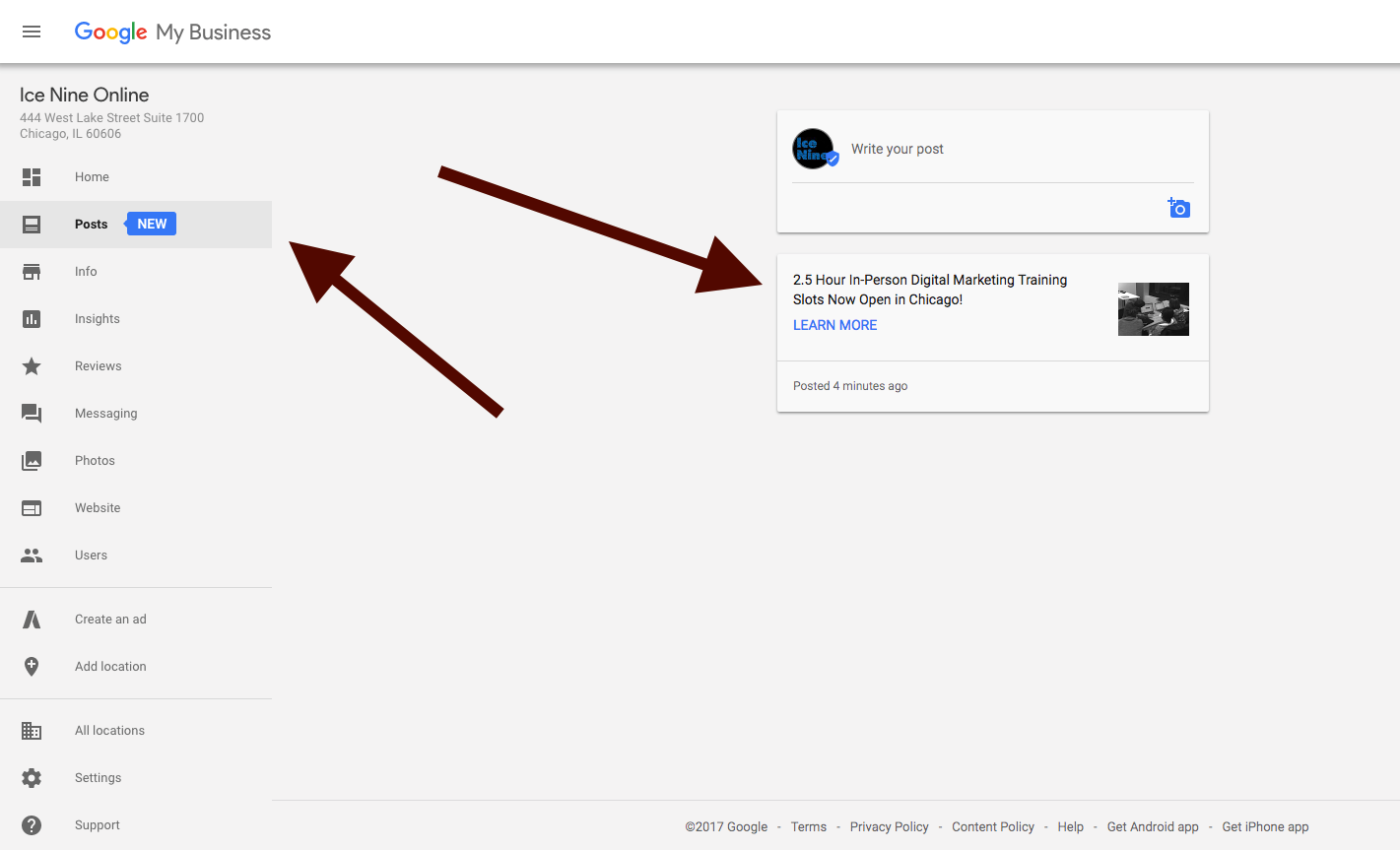Click the Support question mark icon
This screenshot has width=1400, height=850.
[32, 825]
